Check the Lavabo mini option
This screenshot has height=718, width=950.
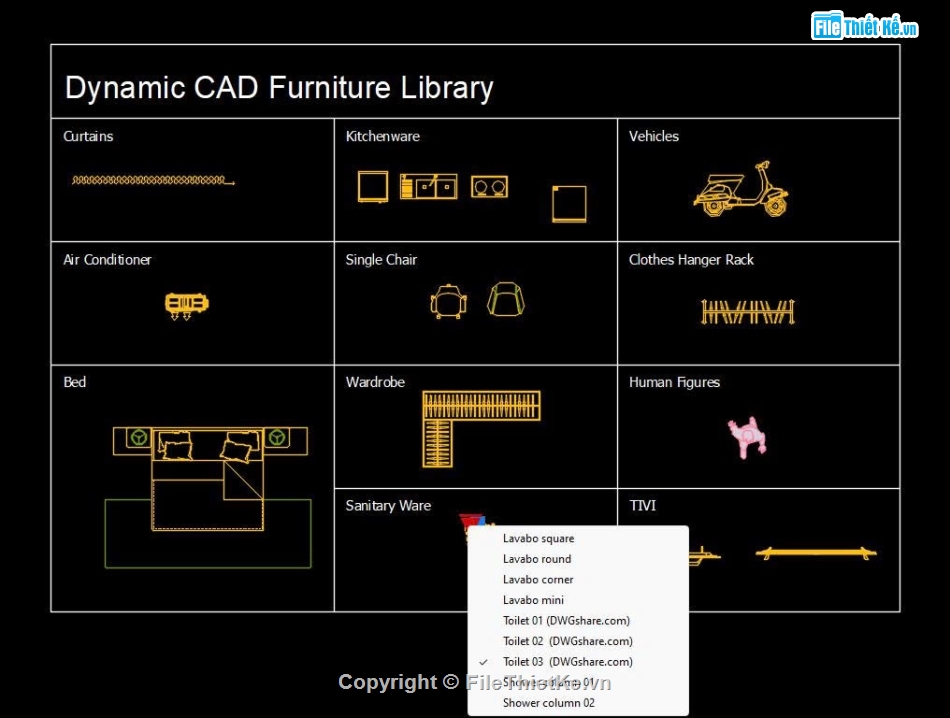click(x=533, y=599)
